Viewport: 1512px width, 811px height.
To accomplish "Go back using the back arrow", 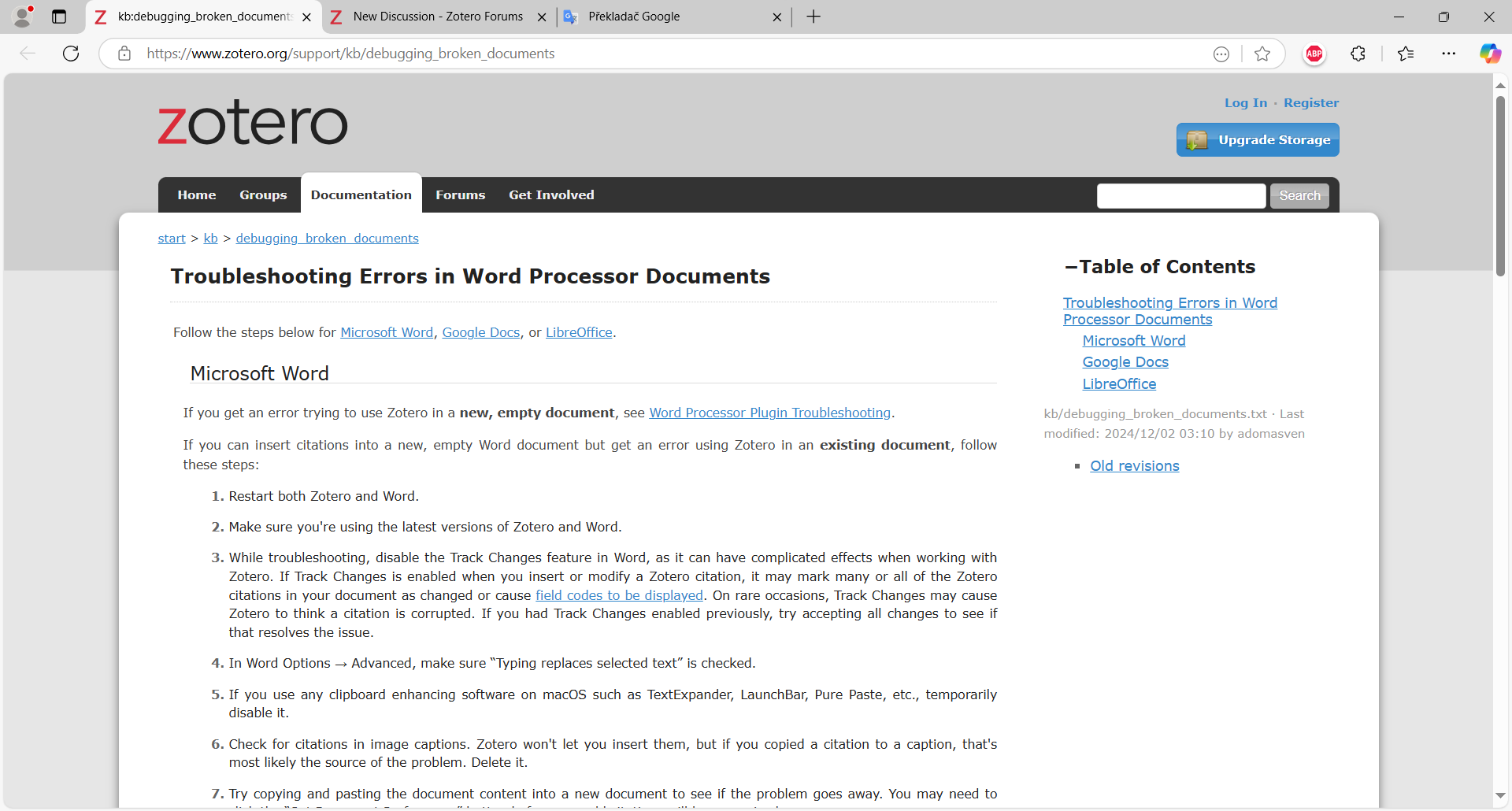I will (x=28, y=54).
